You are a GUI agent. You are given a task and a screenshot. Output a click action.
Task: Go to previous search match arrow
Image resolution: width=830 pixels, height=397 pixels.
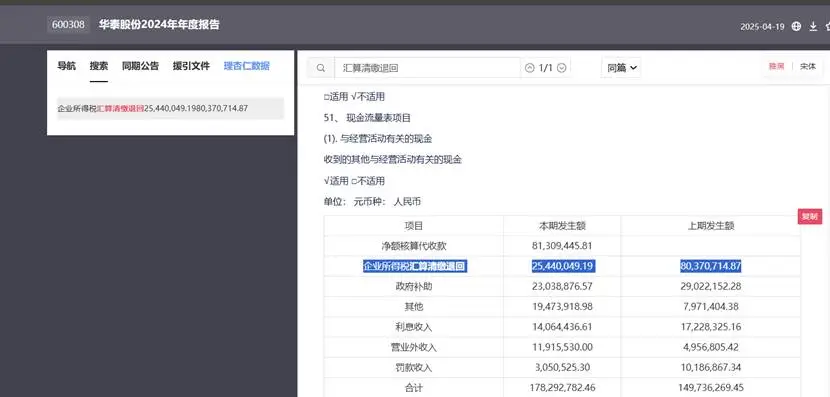[529, 68]
